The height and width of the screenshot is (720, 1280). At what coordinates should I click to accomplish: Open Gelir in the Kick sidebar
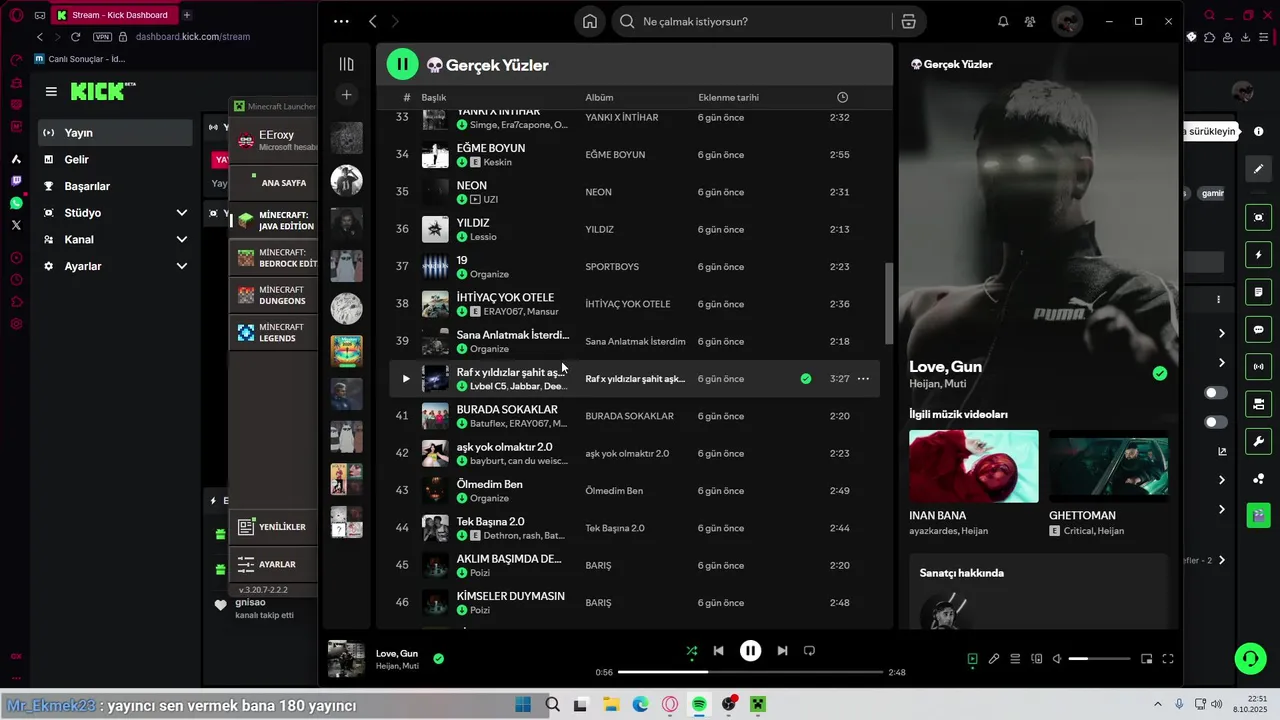coord(115,159)
